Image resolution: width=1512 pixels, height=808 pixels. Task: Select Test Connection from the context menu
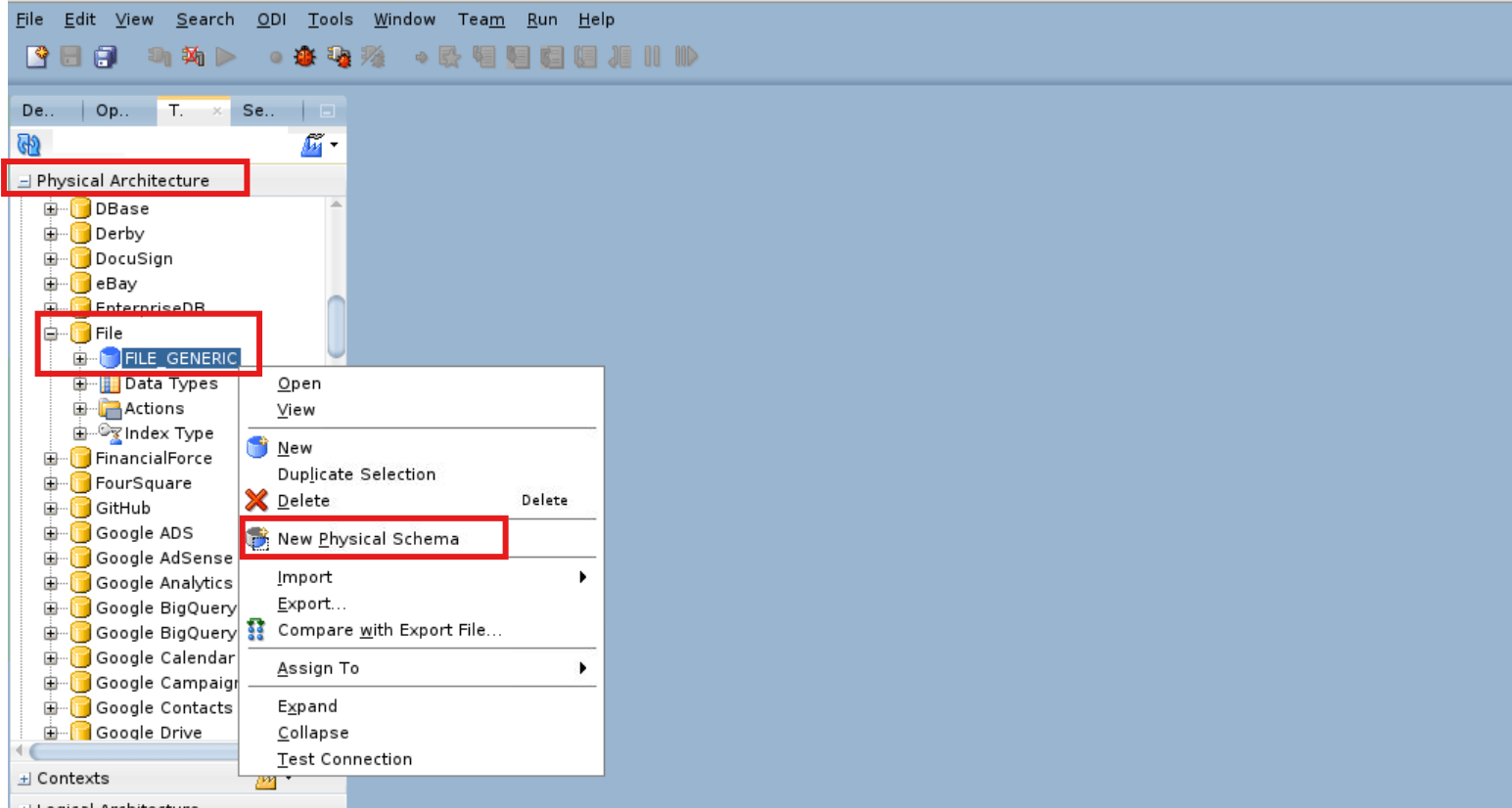coord(344,759)
